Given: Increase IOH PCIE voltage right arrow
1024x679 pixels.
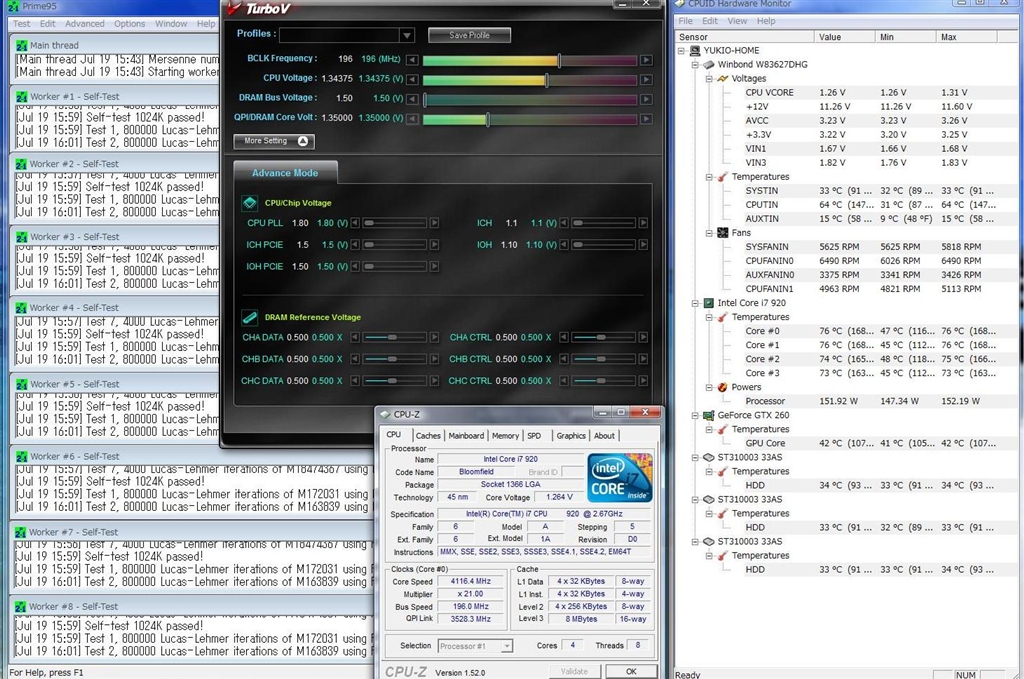Looking at the screenshot, I should 434,266.
